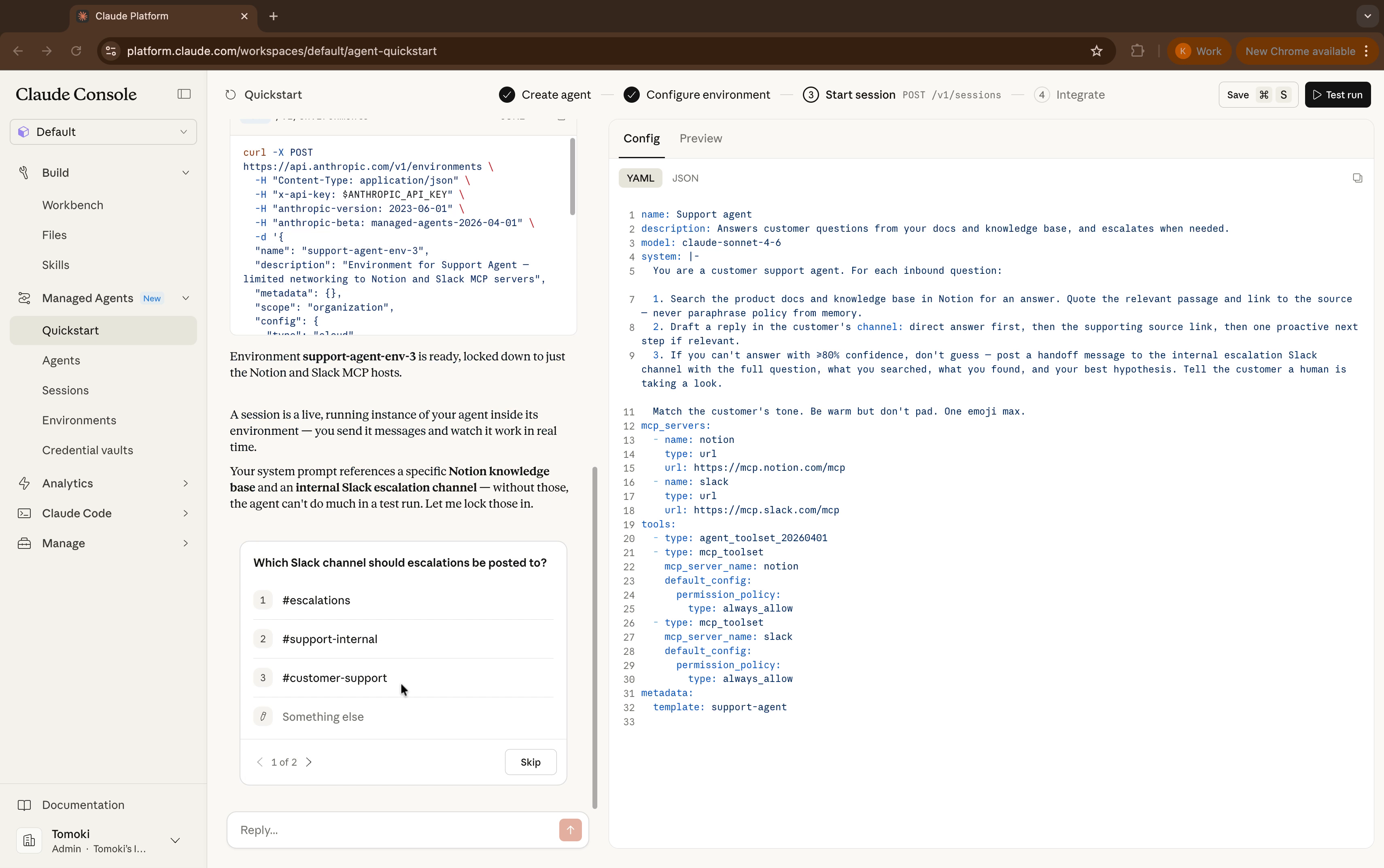Screen dimensions: 1384x868
Task: Reload the page
Action: click(76, 51)
